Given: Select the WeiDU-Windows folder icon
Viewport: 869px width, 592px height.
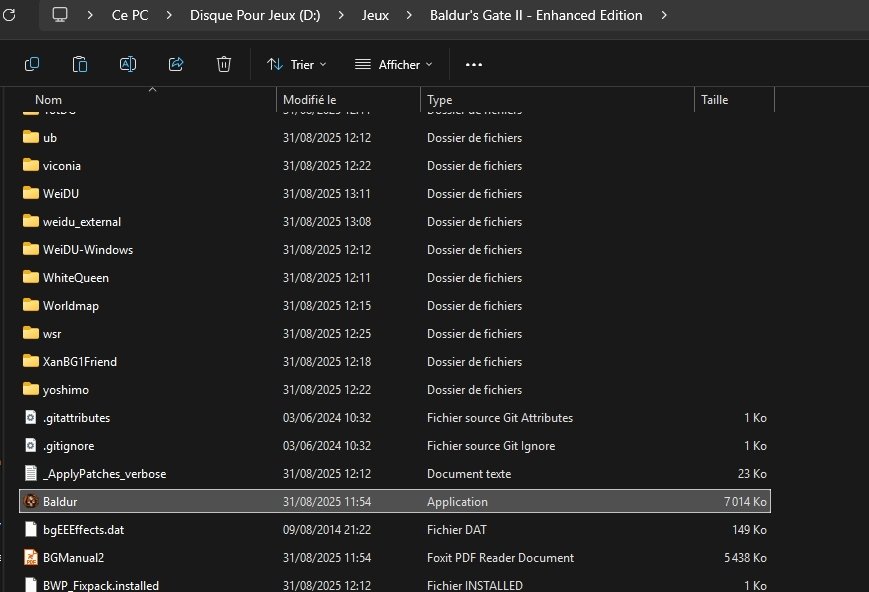Looking at the screenshot, I should pyautogui.click(x=31, y=249).
